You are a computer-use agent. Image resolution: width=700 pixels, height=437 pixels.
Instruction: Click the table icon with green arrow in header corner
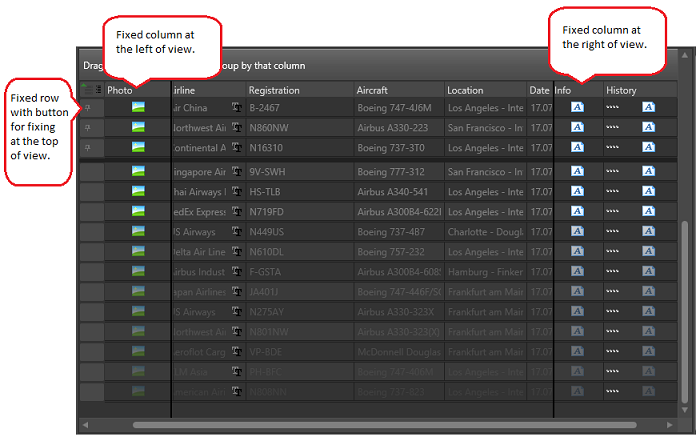pyautogui.click(x=86, y=89)
